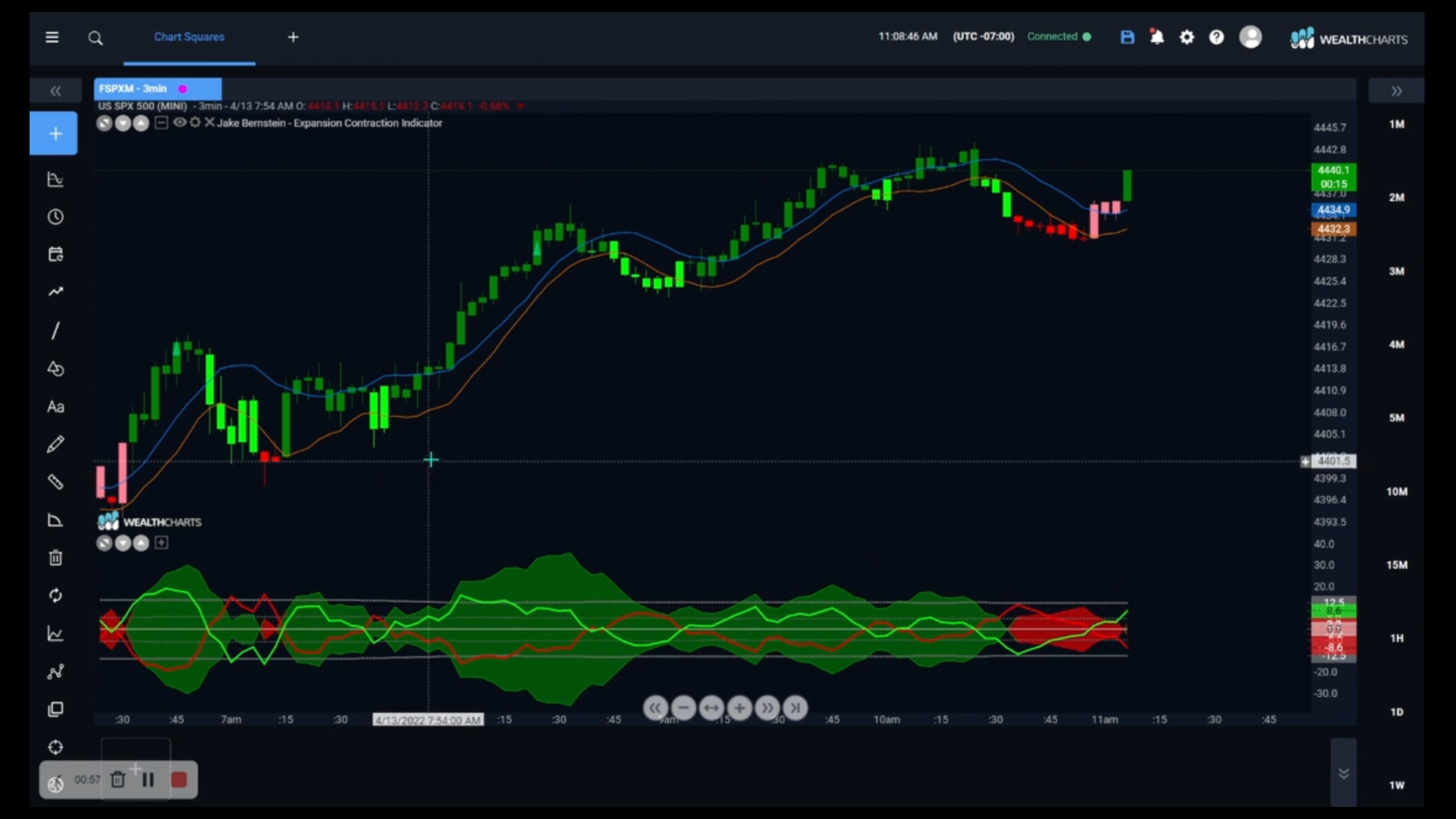
Task: Open the clock time interval tool
Action: (55, 217)
